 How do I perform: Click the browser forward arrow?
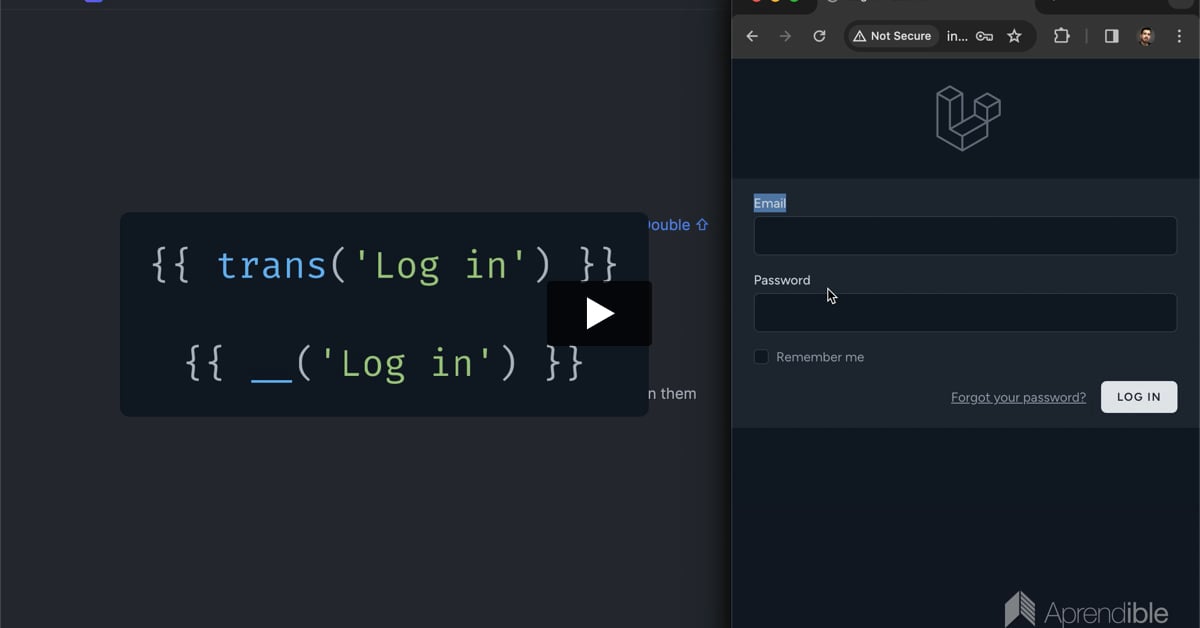(x=785, y=36)
